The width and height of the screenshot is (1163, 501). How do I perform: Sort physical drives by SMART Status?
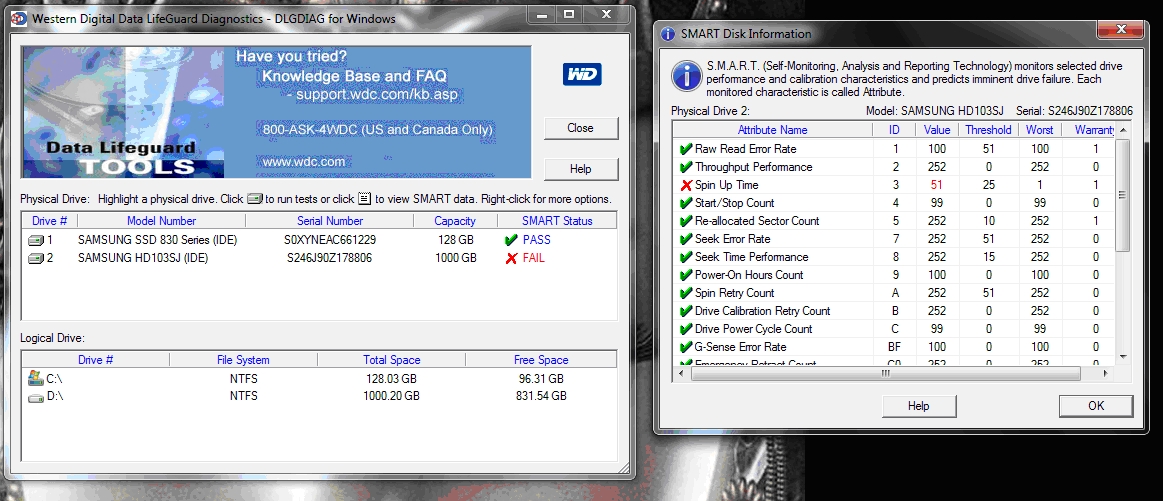coord(557,220)
